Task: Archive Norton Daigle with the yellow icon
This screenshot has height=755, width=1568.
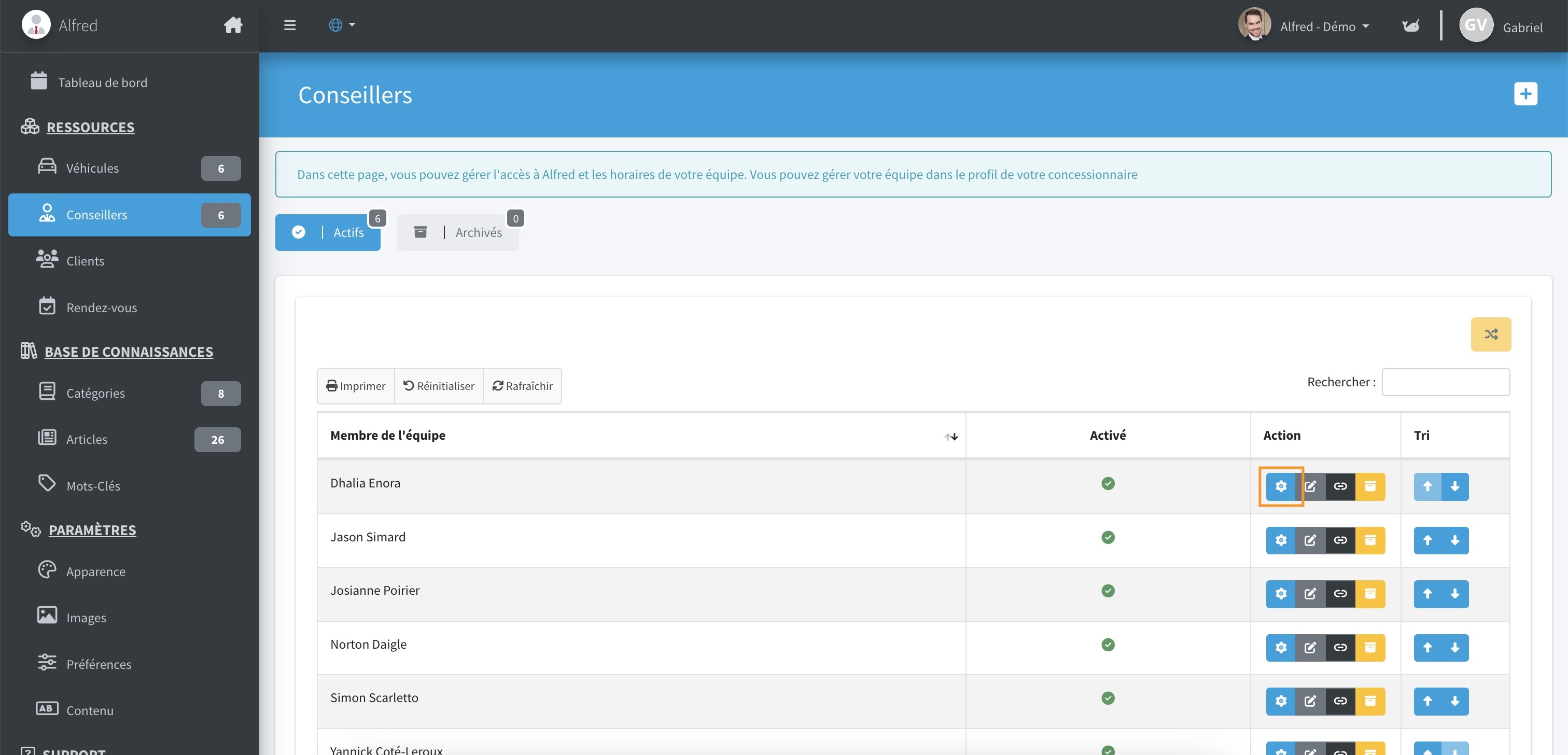Action: pos(1369,647)
